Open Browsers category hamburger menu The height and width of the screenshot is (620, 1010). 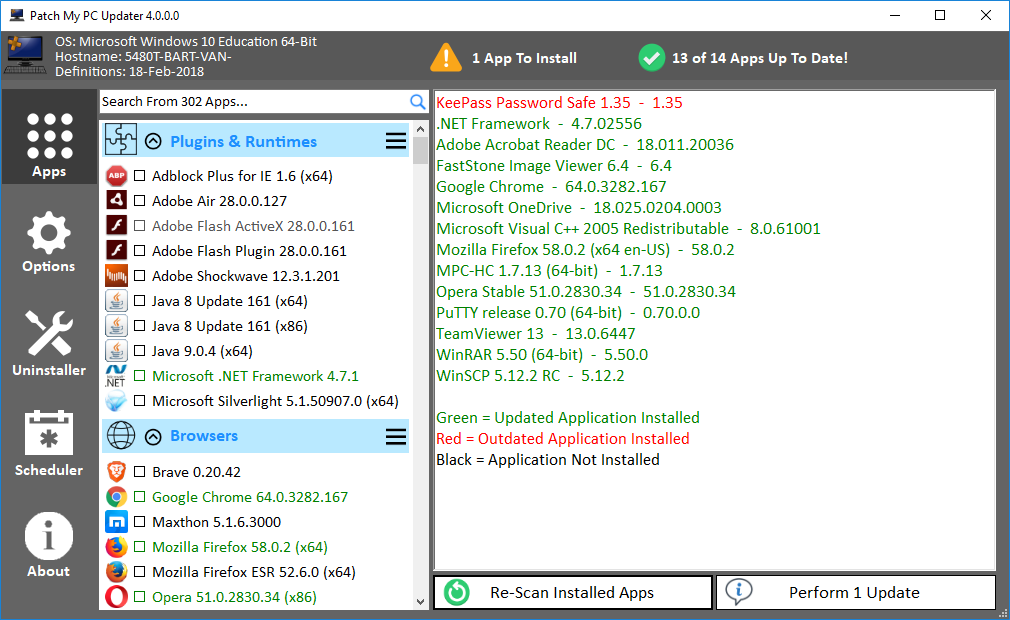tap(395, 437)
